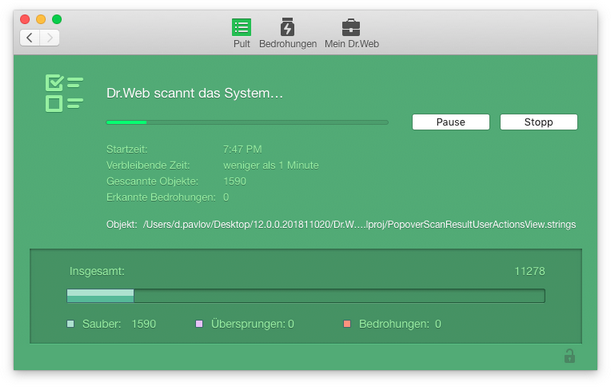The image size is (611, 387).
Task: Click the 'Bedrohungen: 0' legend text
Action: click(x=400, y=324)
